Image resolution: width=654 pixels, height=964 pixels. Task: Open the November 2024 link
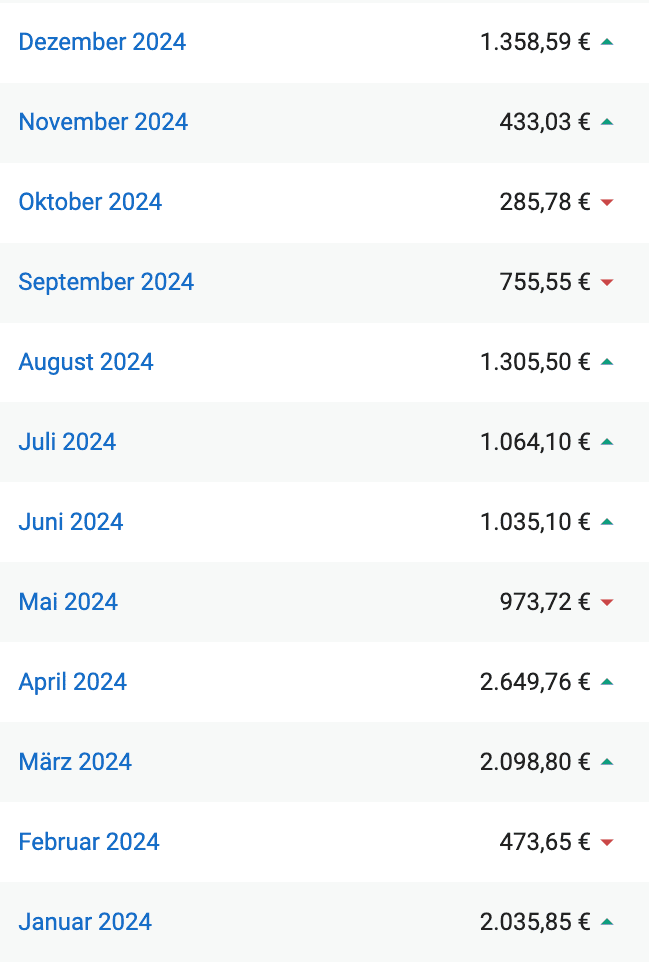coord(103,122)
